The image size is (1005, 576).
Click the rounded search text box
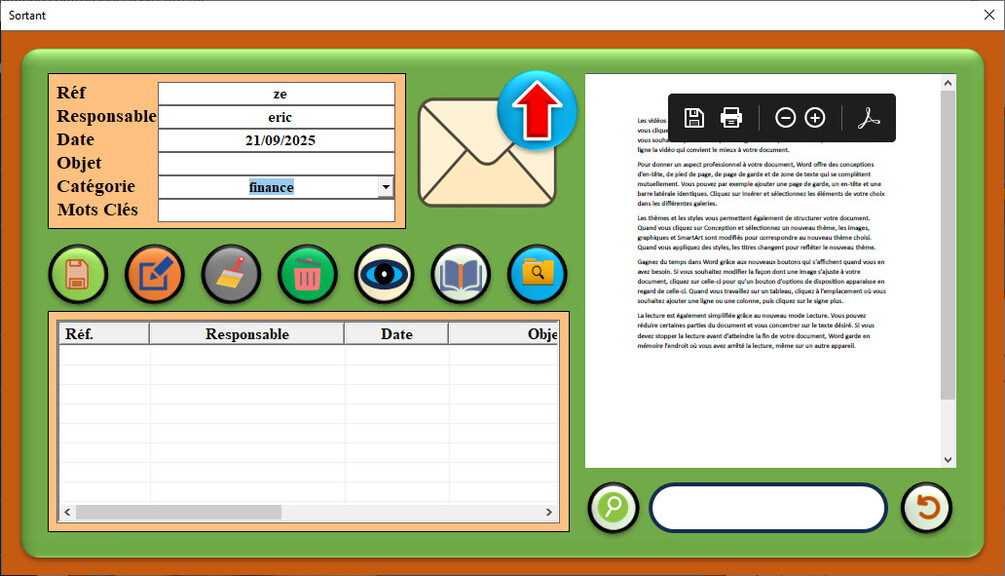point(768,507)
